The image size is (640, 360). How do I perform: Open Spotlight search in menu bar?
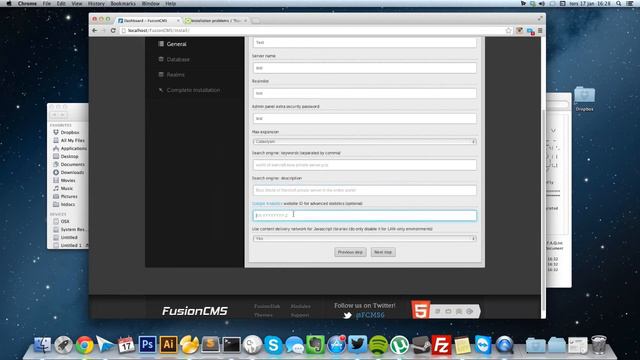[x=619, y=3]
